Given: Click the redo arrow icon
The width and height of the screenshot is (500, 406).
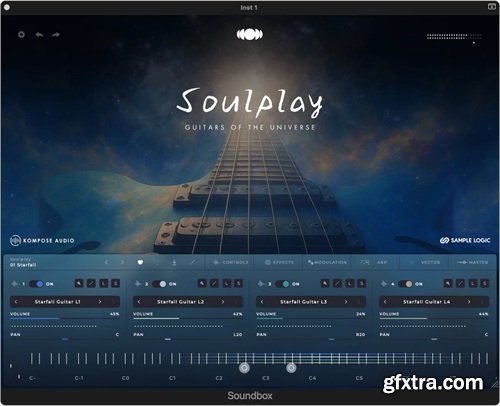Looking at the screenshot, I should click(56, 34).
